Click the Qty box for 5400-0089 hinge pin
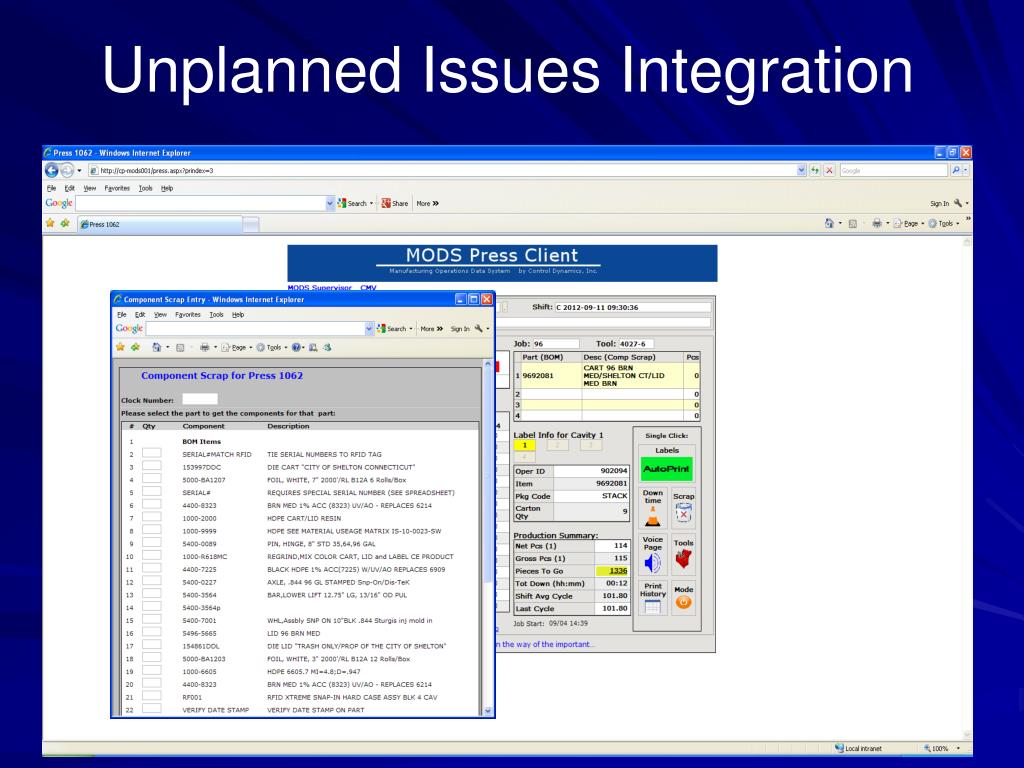The width and height of the screenshot is (1024, 768). tap(152, 543)
